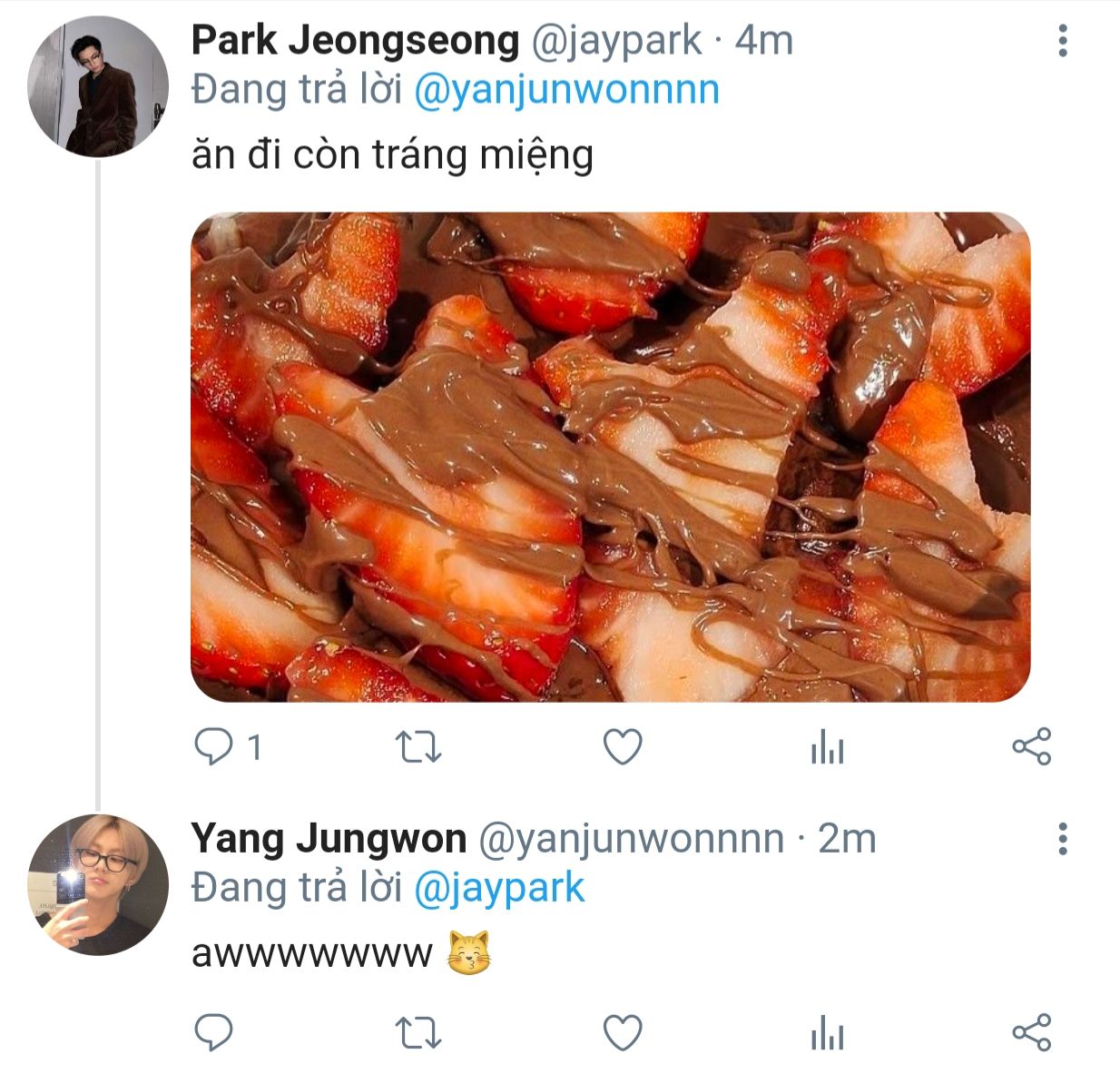Click the Yang Jungwon display name
This screenshot has width=1120, height=1074.
329,839
